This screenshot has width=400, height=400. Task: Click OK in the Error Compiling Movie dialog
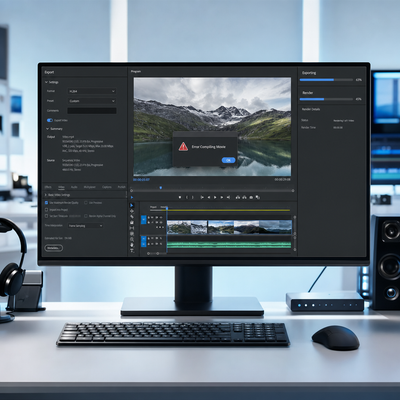click(x=228, y=160)
